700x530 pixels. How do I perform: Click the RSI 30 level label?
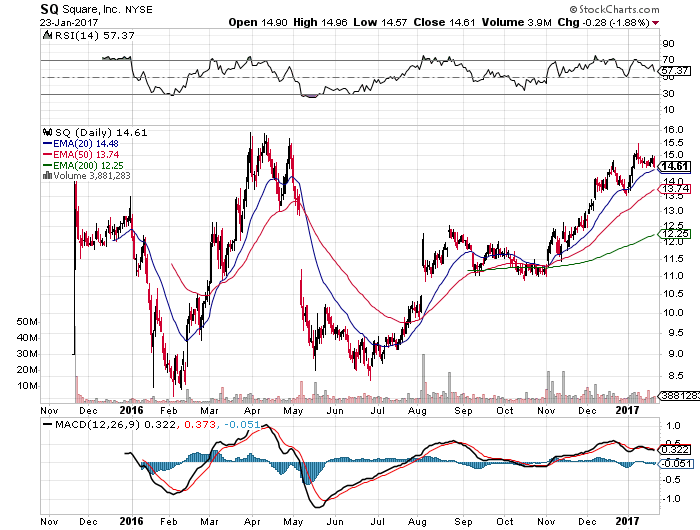click(x=668, y=93)
